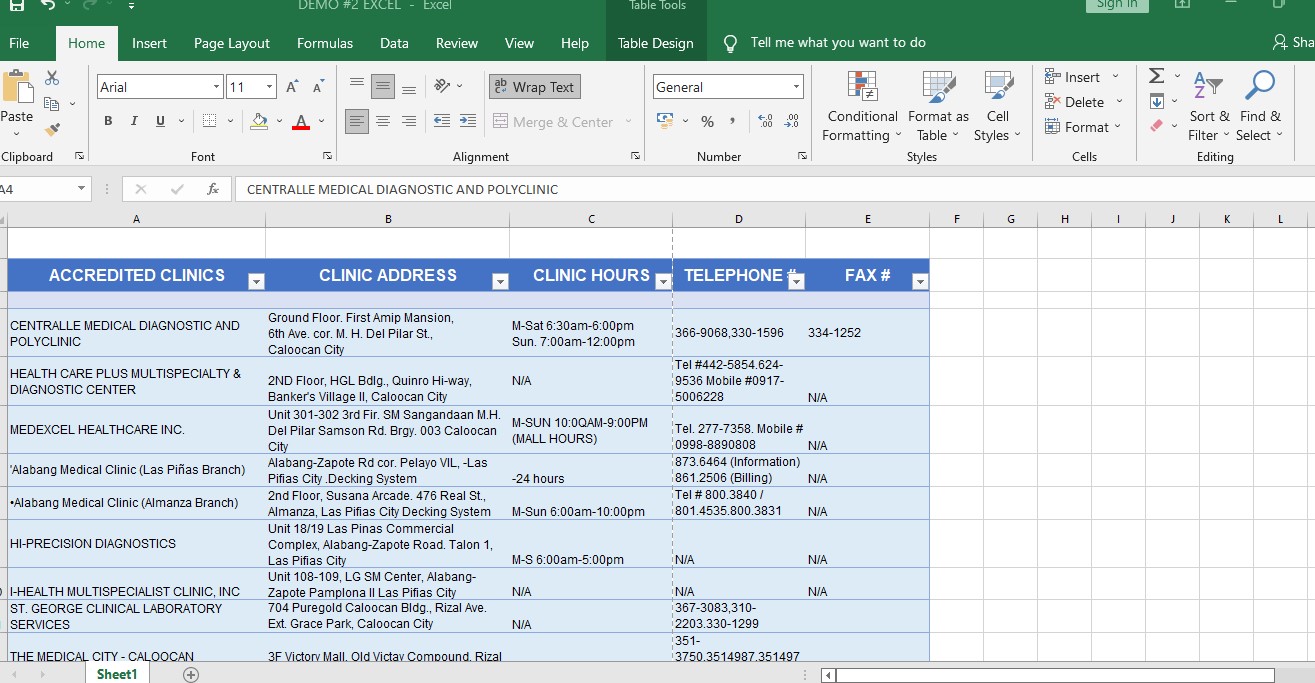Click Merge & Center button
The image size is (1315, 683).
tap(554, 122)
